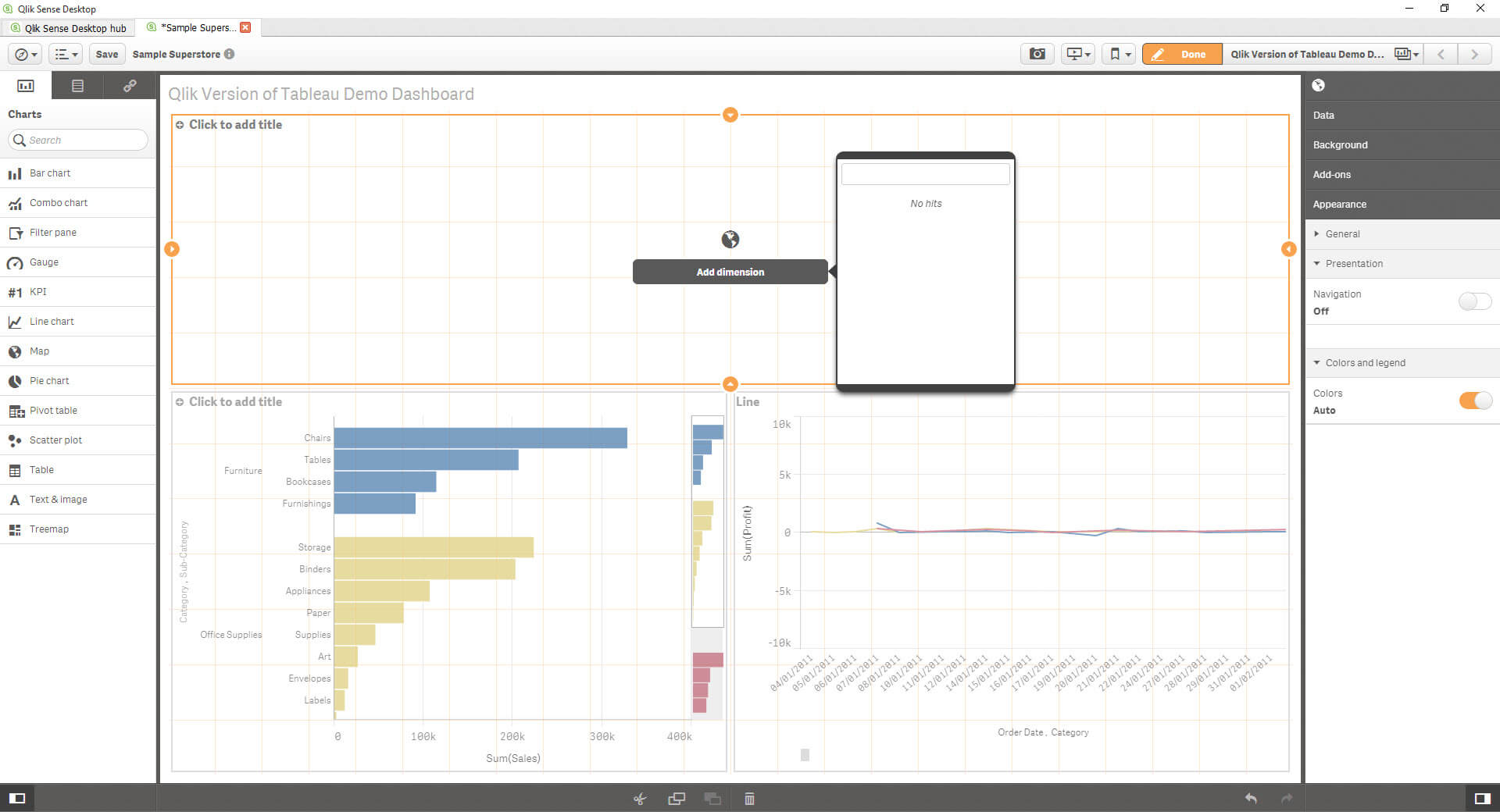
Task: Go to the previous sheet
Action: coord(1441,54)
